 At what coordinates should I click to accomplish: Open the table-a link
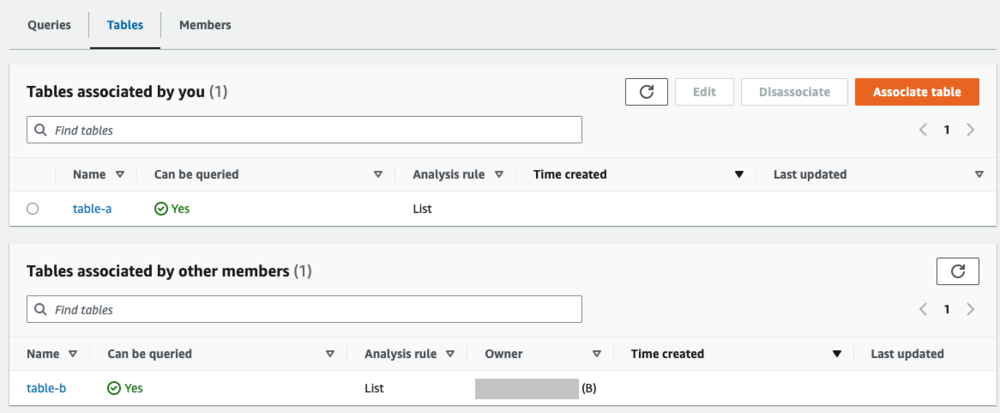(93, 209)
